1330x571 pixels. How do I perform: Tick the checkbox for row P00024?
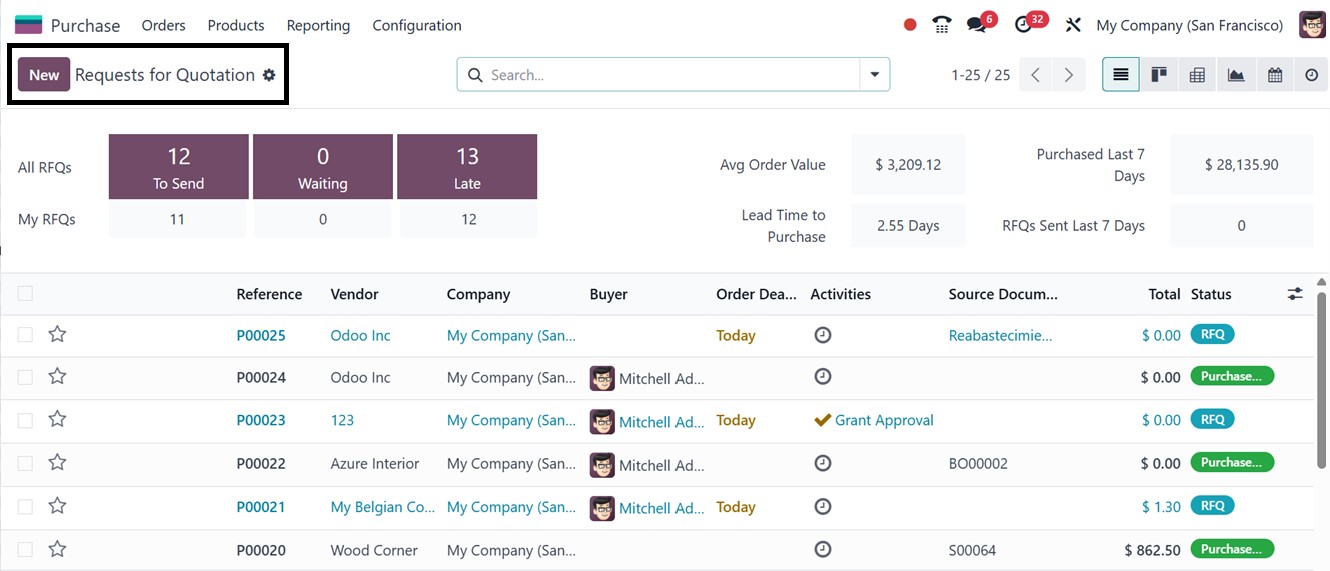25,377
